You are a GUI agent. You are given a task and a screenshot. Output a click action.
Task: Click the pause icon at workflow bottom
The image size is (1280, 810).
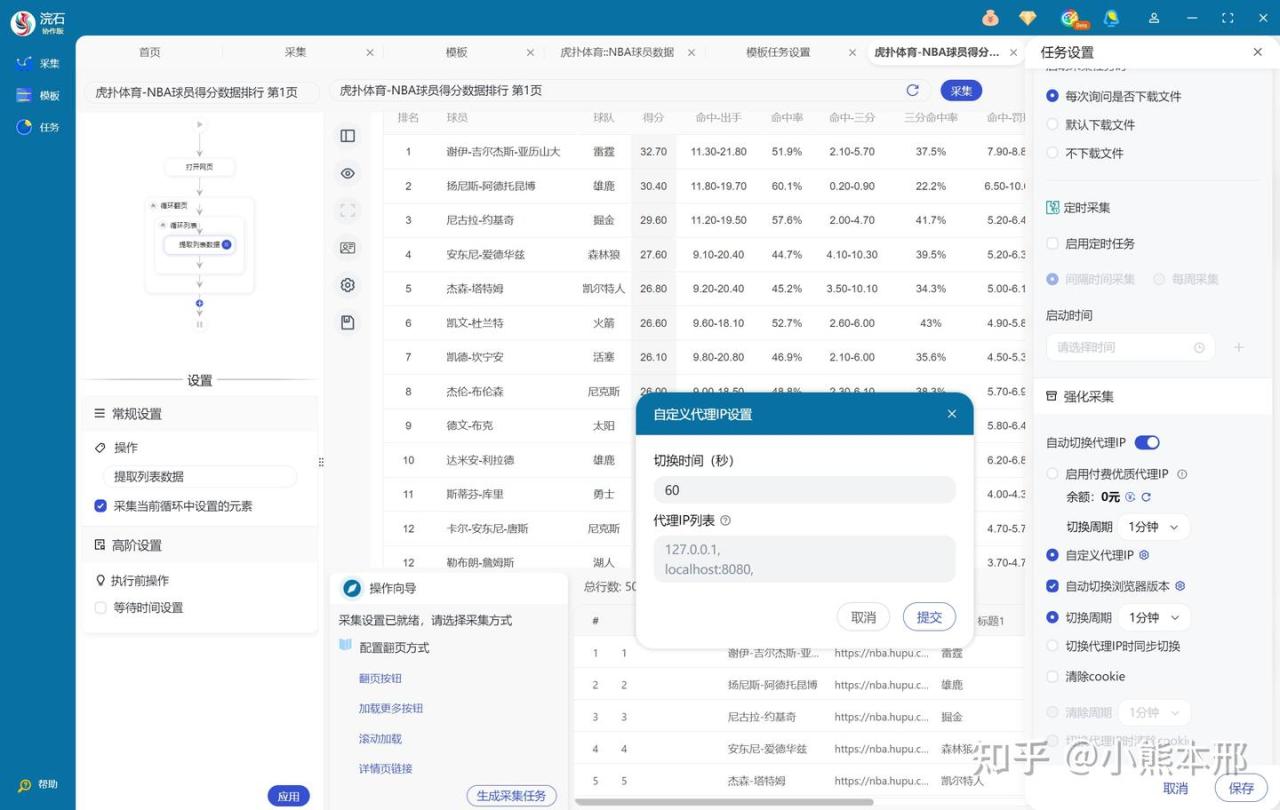pos(199,324)
